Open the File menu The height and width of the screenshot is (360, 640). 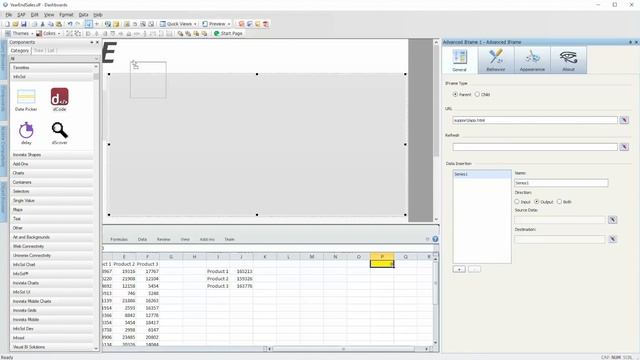(9, 15)
